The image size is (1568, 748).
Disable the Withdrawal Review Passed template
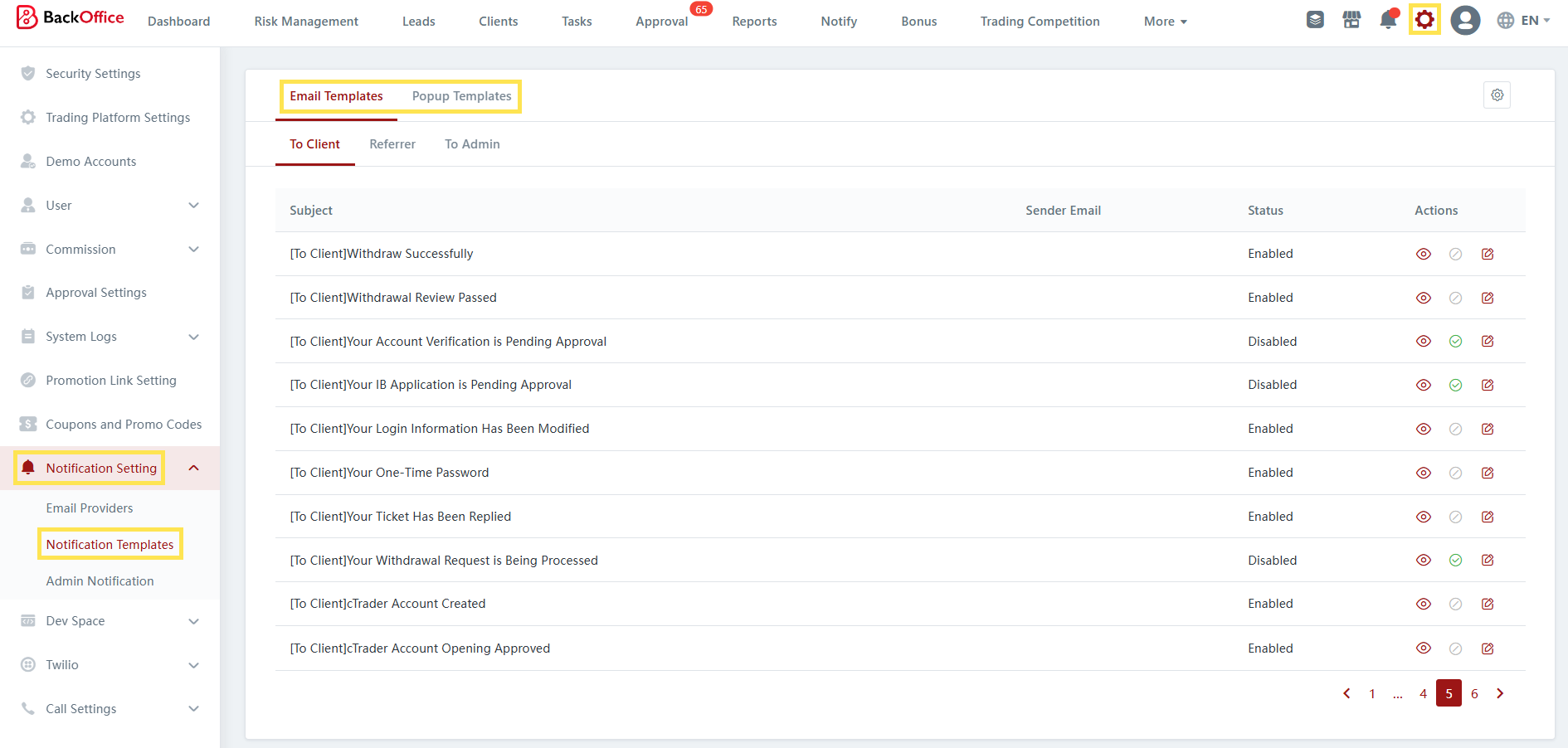coord(1455,298)
